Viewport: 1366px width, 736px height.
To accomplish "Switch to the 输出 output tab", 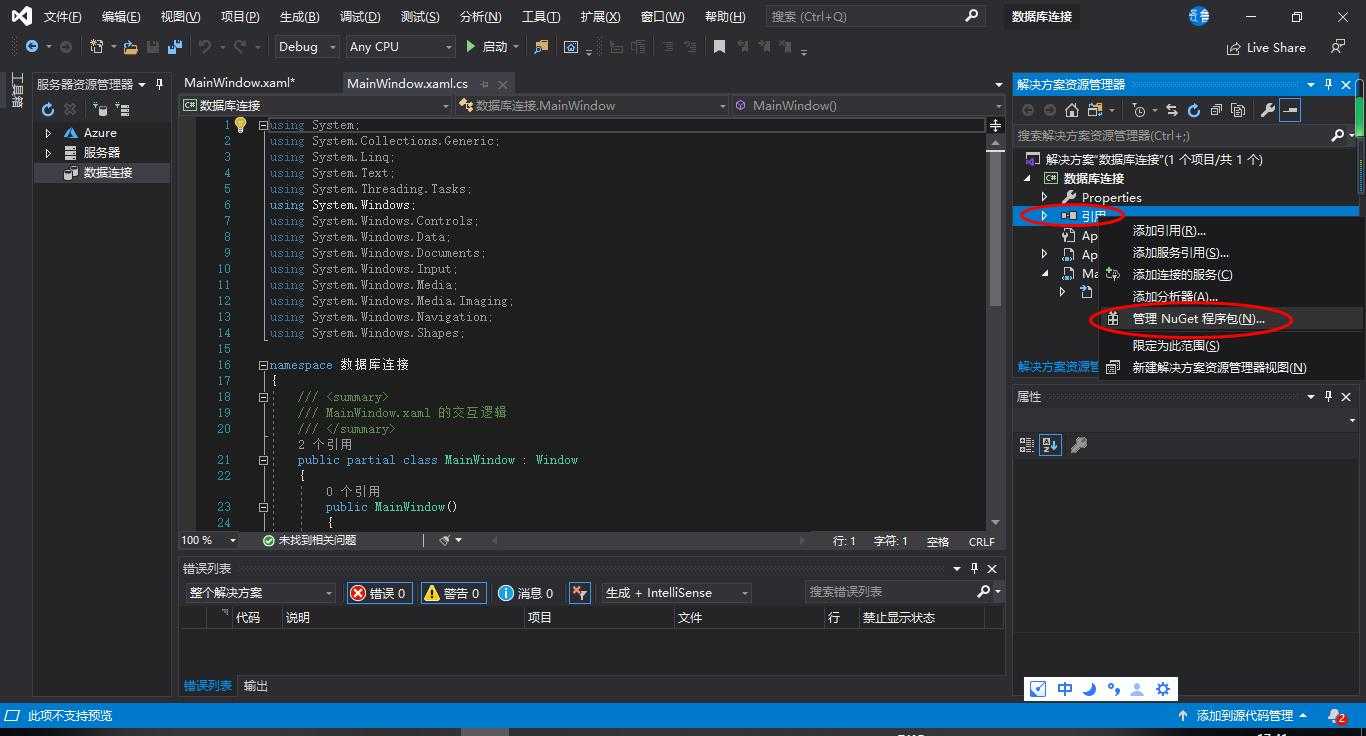I will [x=256, y=686].
